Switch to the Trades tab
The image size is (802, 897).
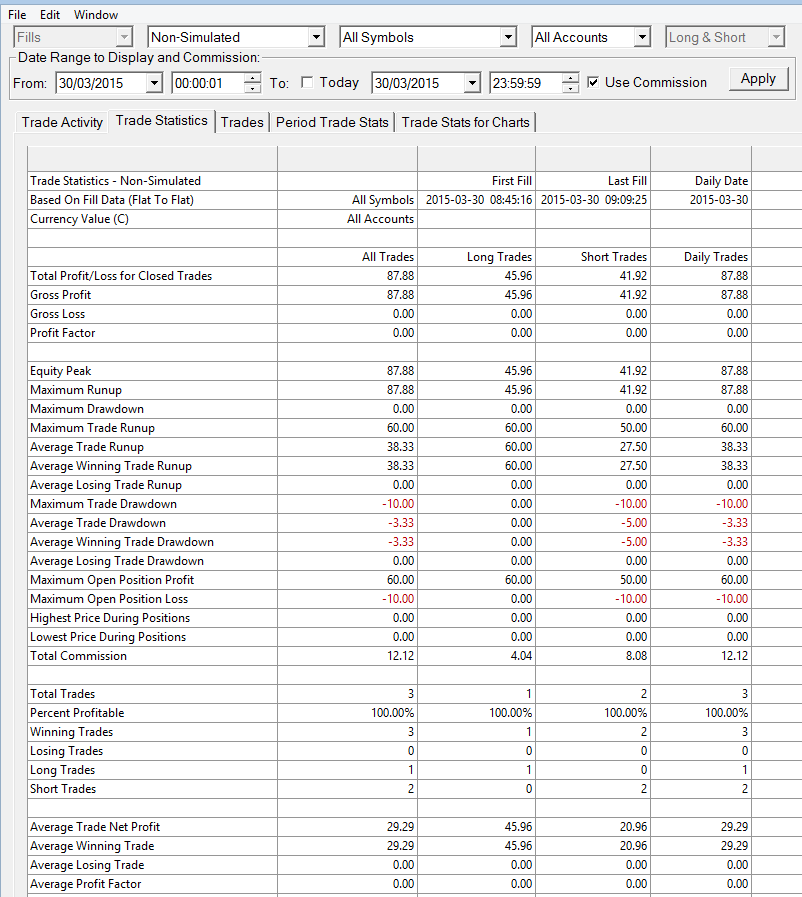coord(242,122)
